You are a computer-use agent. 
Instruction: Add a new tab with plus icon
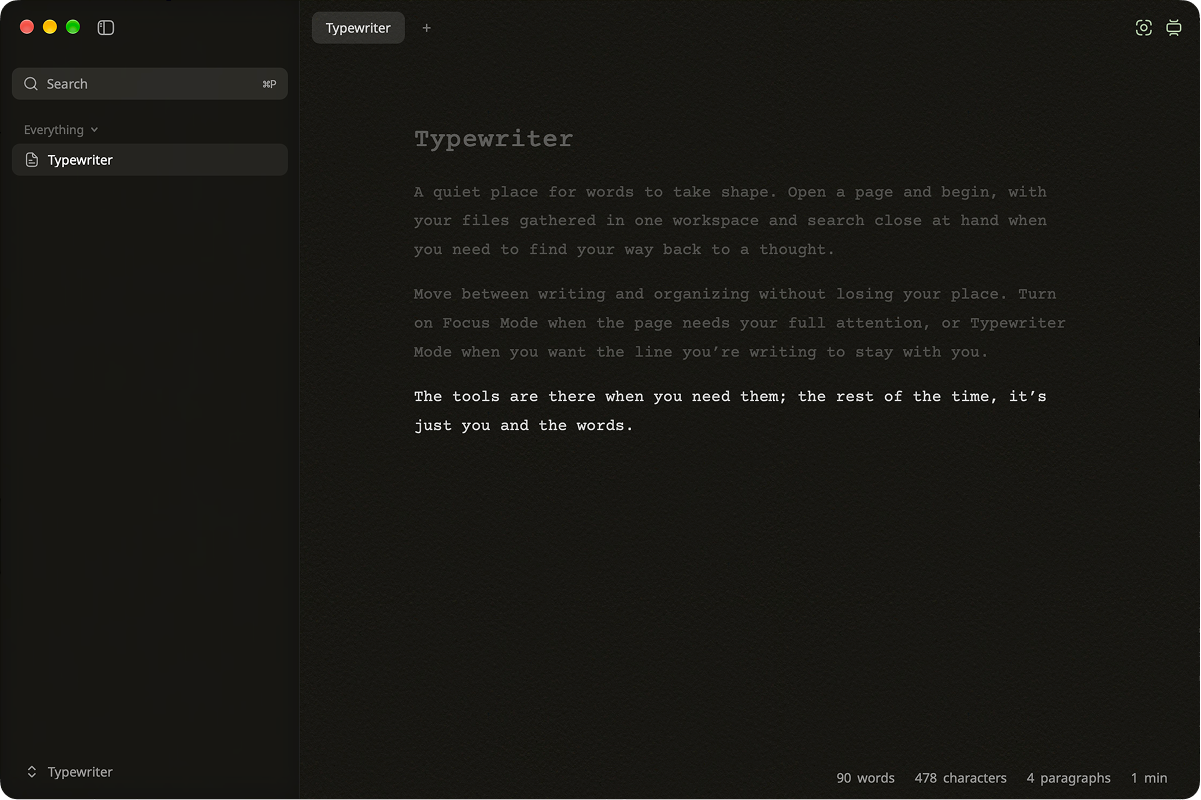pos(427,28)
